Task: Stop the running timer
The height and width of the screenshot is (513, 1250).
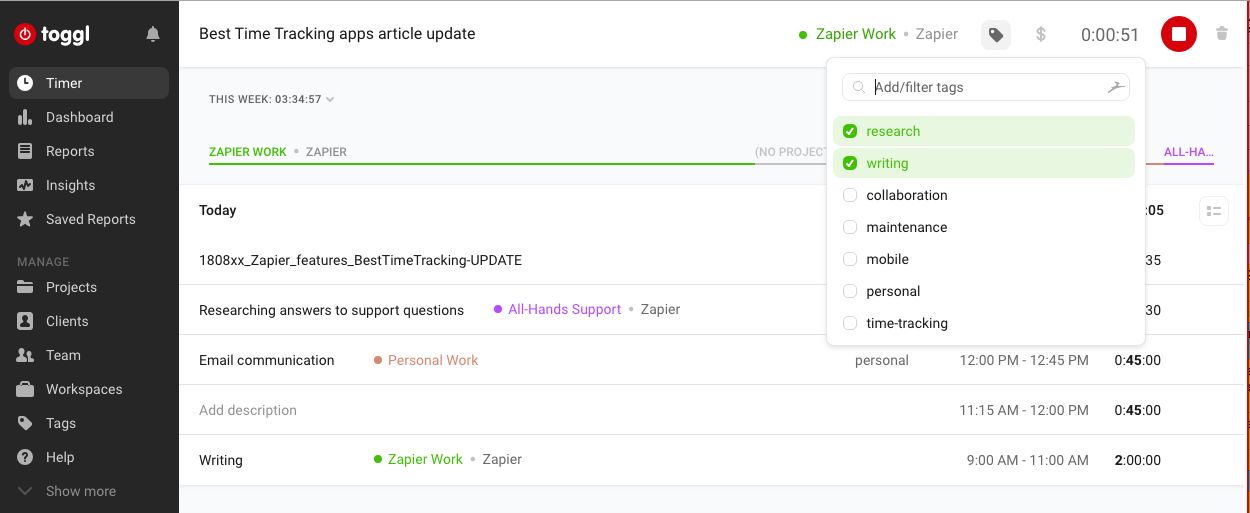Action: point(1178,34)
